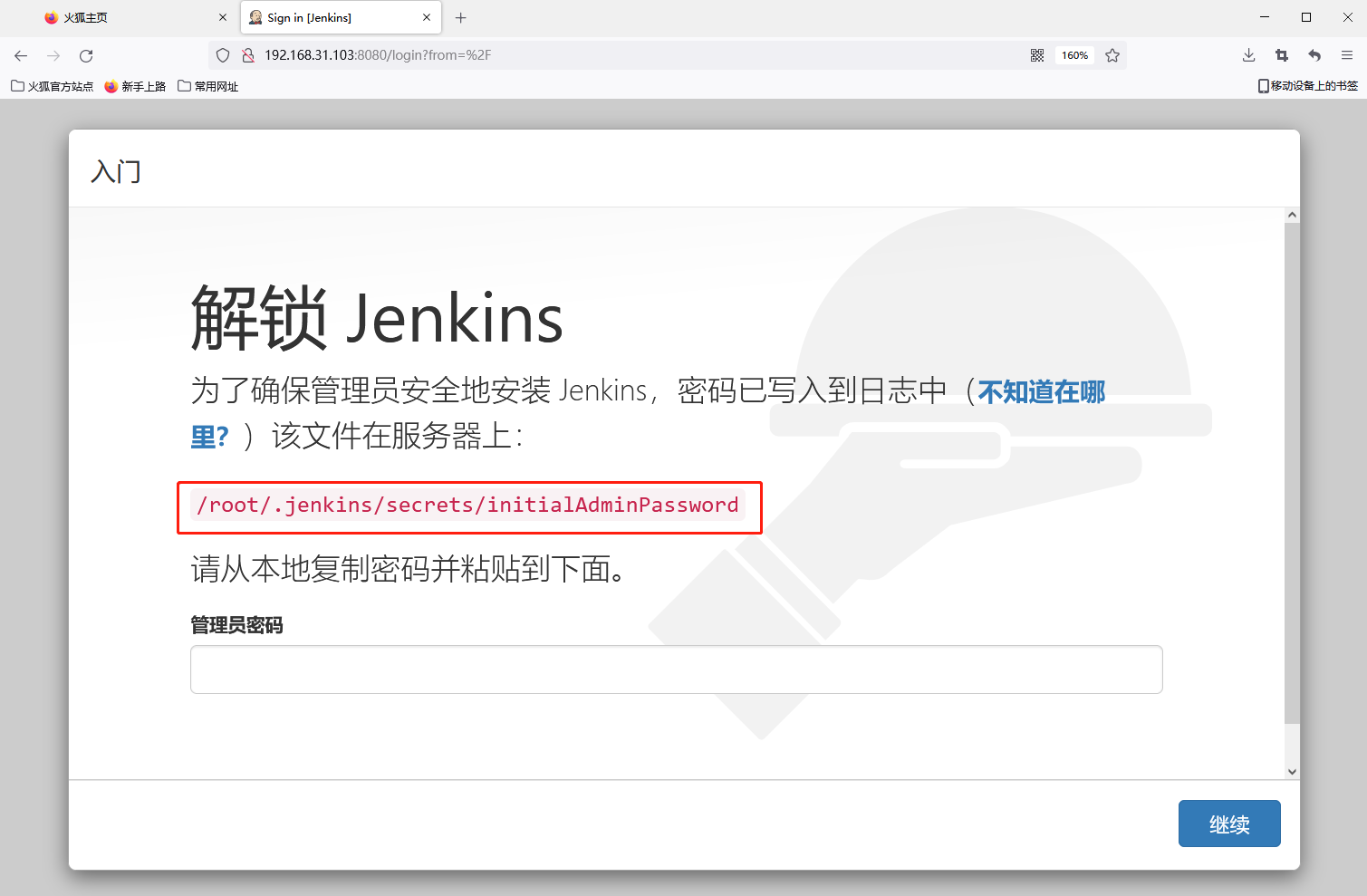The height and width of the screenshot is (896, 1367).
Task: Reload the Jenkins page
Action: click(x=86, y=55)
